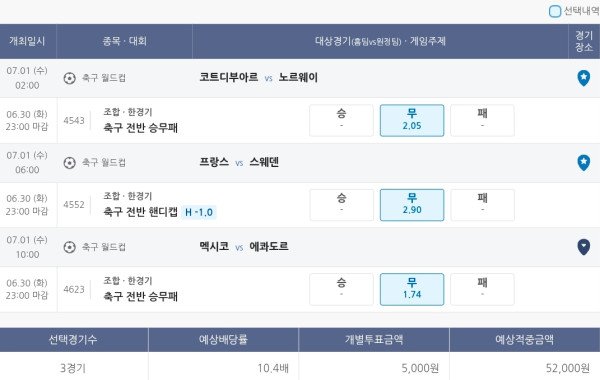Click venue star pin for 프랑스 vs 스웨덴
The image size is (600, 380).
583,163
